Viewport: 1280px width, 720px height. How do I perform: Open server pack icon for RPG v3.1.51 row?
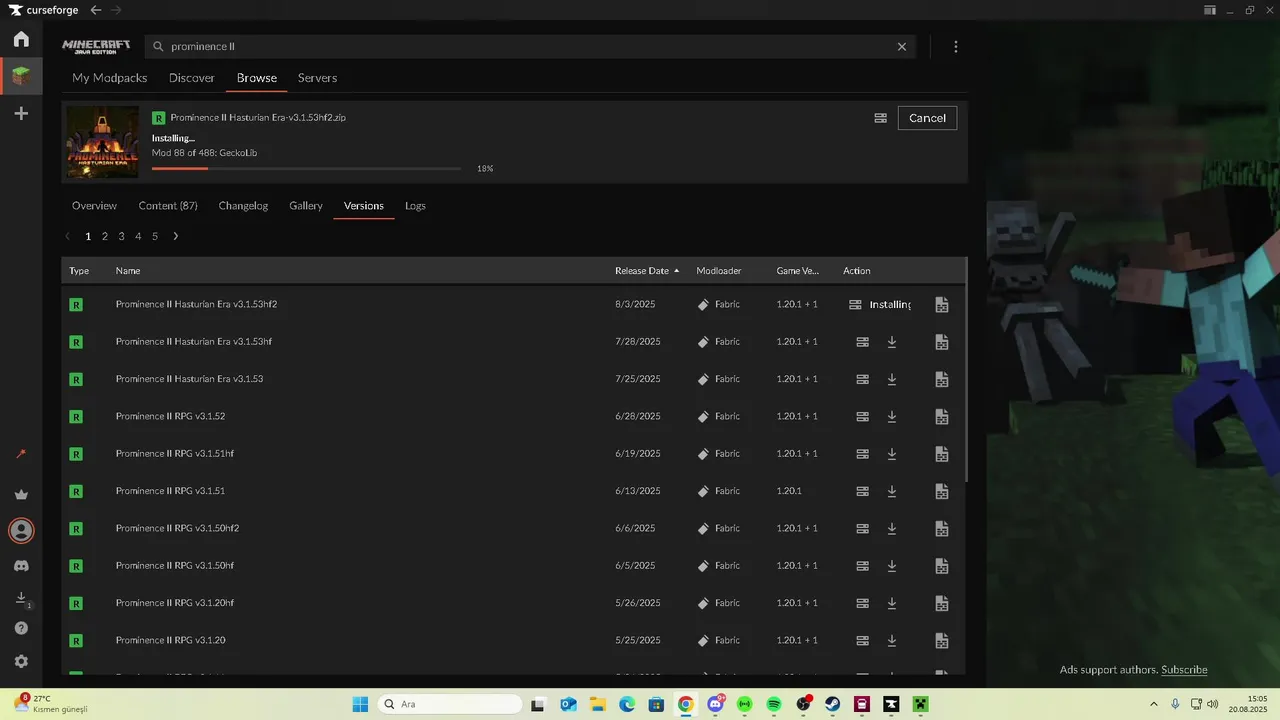(x=862, y=491)
